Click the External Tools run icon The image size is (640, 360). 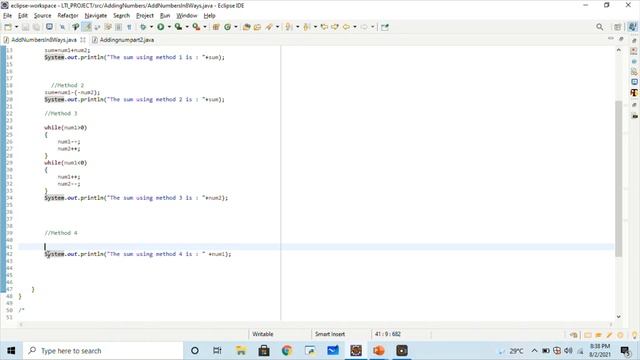click(x=196, y=27)
